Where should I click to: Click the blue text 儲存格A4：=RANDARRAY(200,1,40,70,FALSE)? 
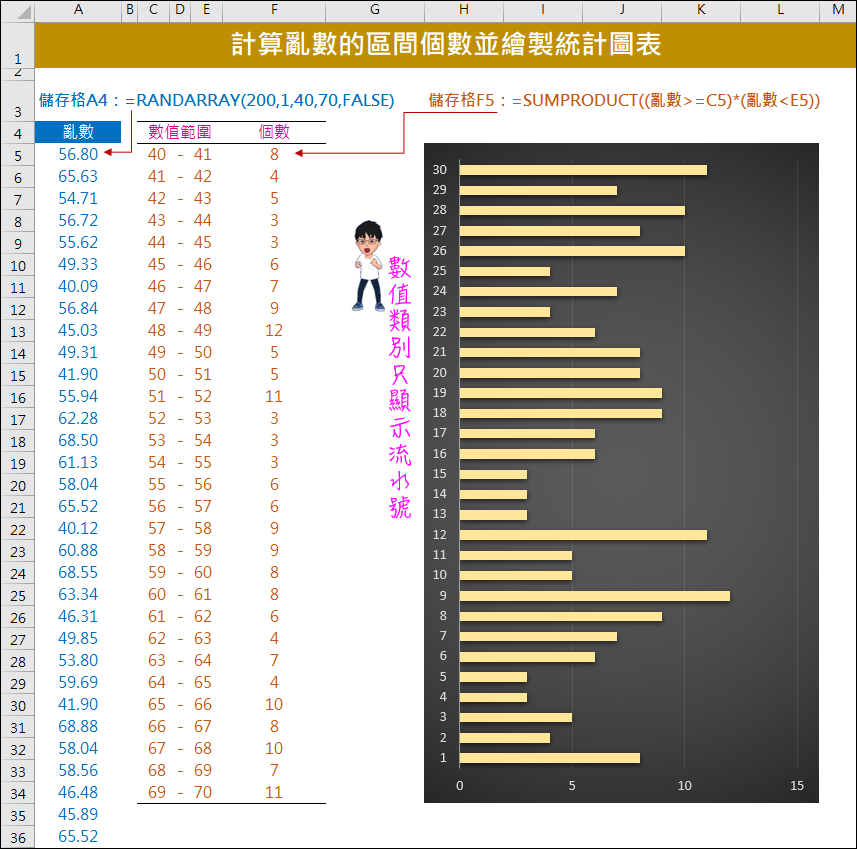(216, 101)
